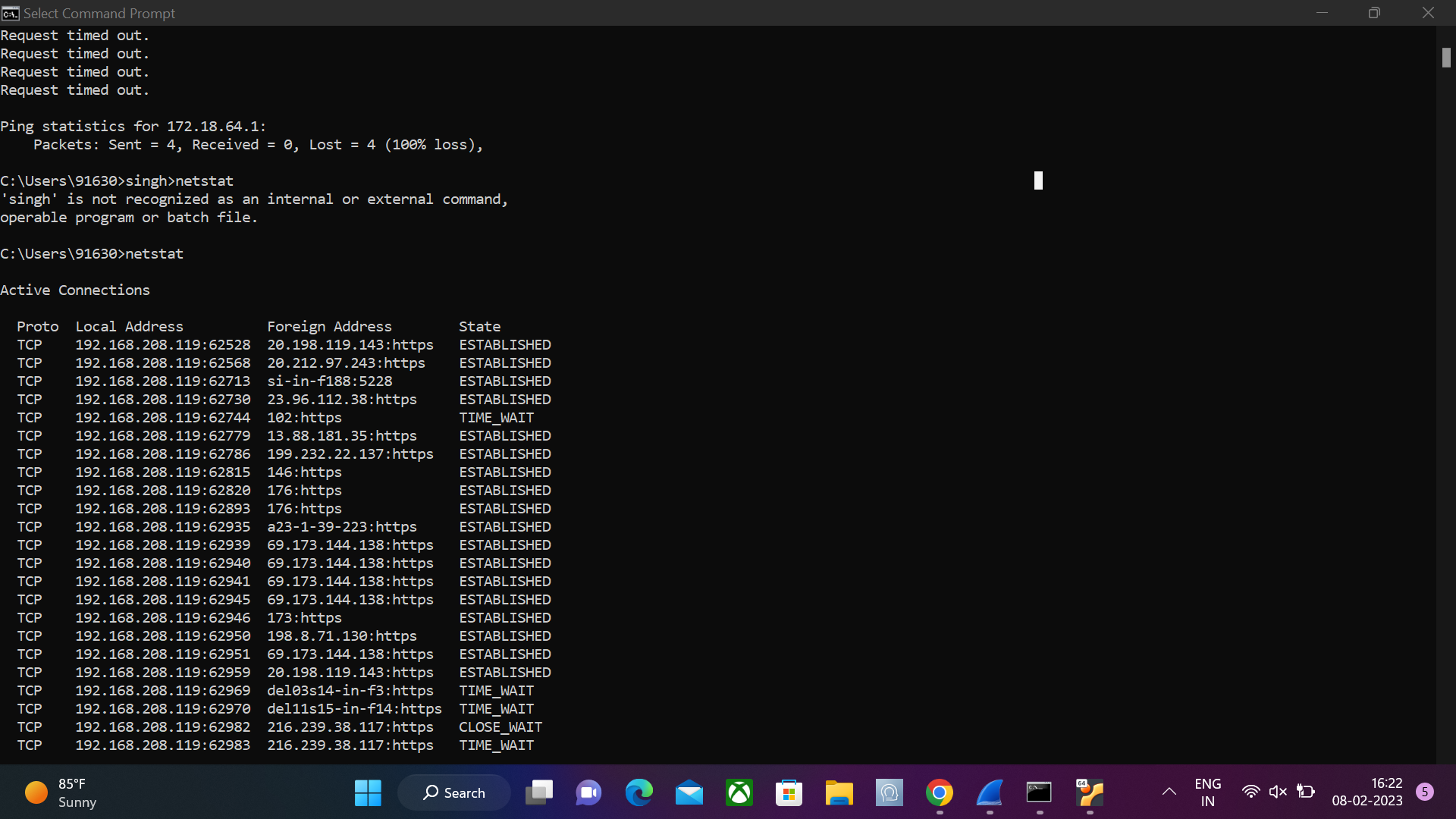Switch to the Command Prompt taskbar icon

click(1039, 792)
